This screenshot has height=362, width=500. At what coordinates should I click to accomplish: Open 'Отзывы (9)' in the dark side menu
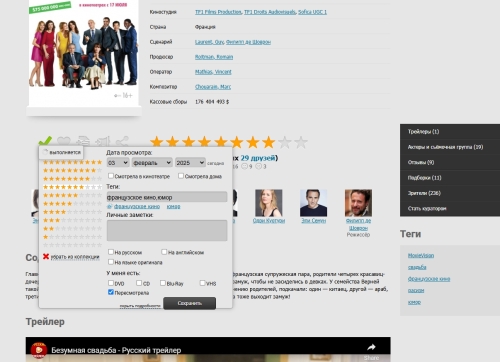tap(421, 162)
